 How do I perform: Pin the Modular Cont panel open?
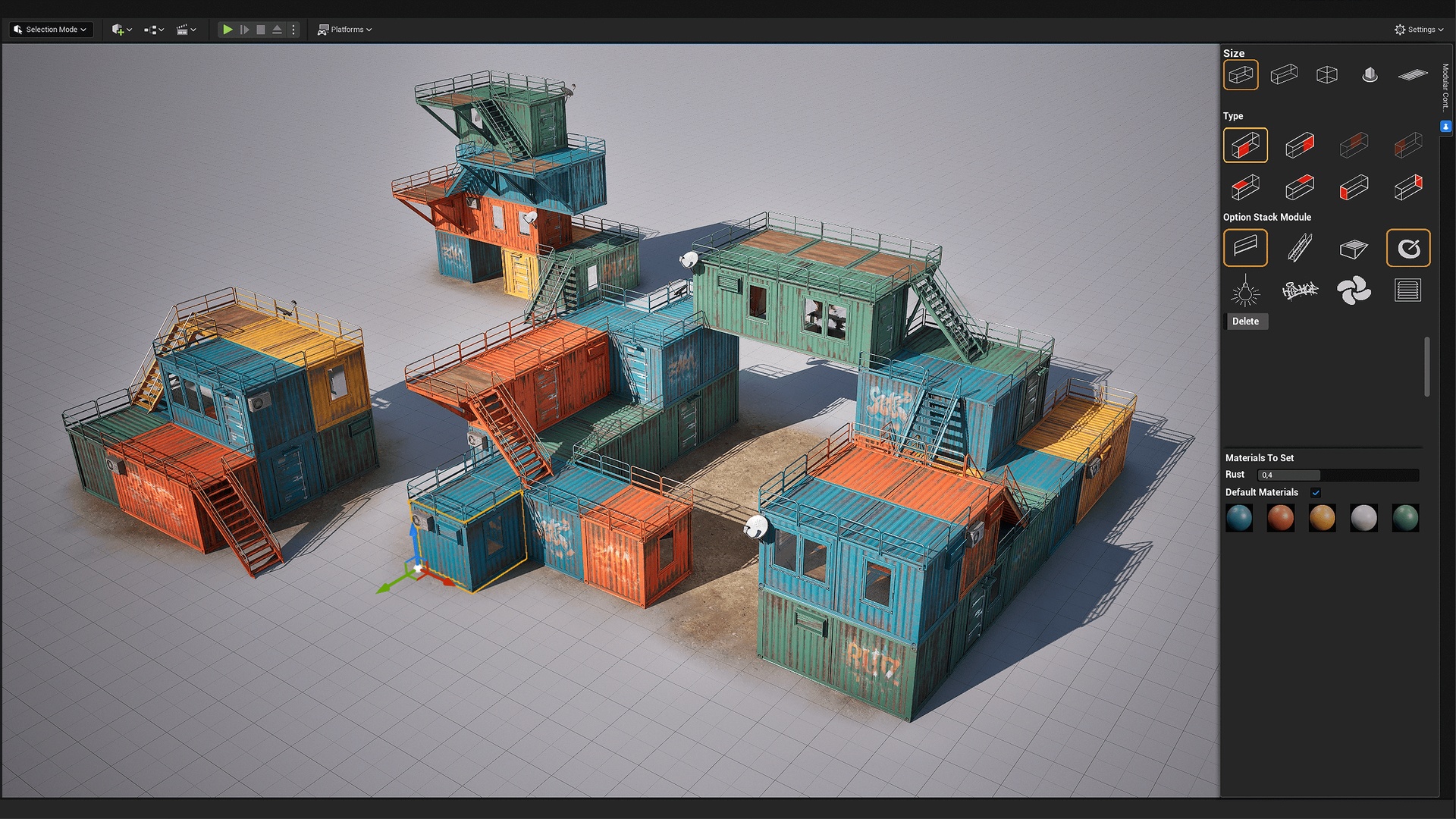(1446, 126)
